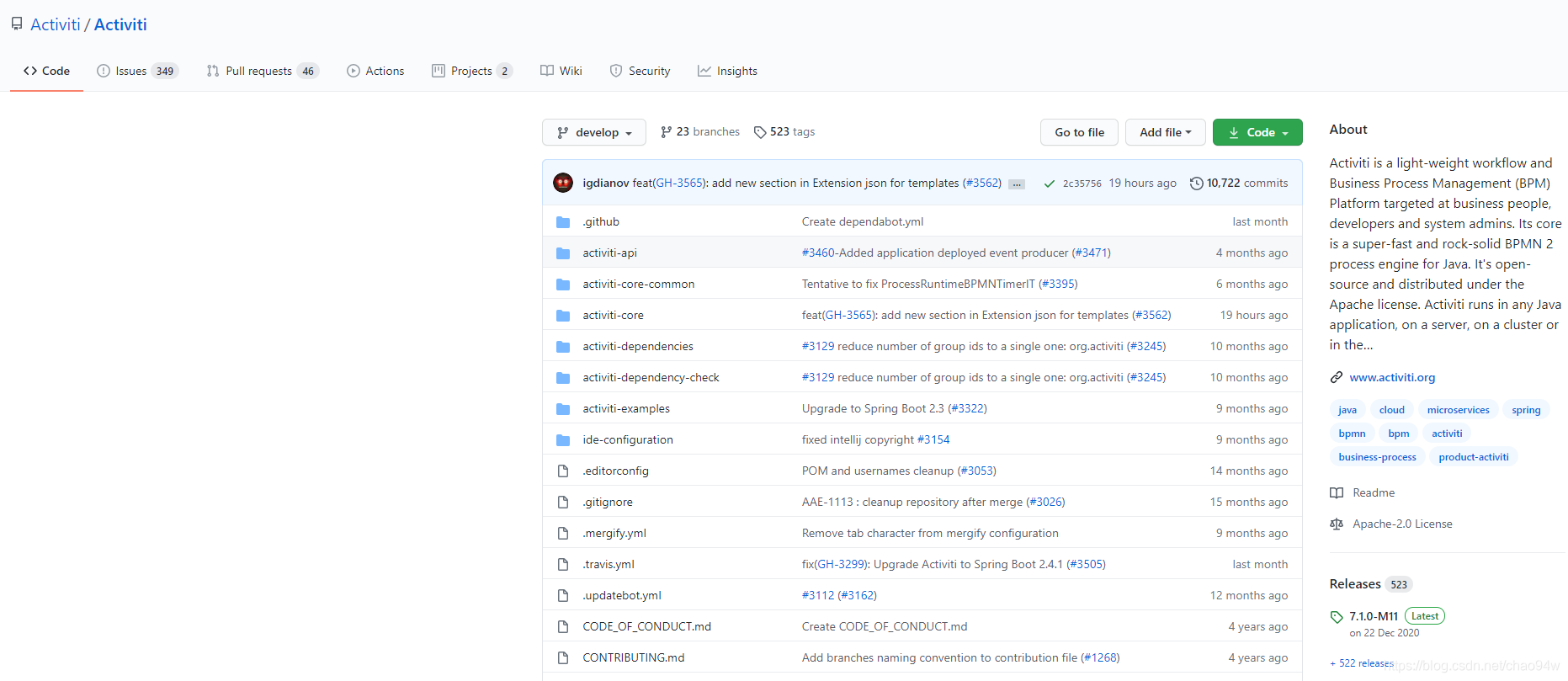Click the bpmn topic tag
Viewport: 1568px width, 681px height.
pos(1352,434)
